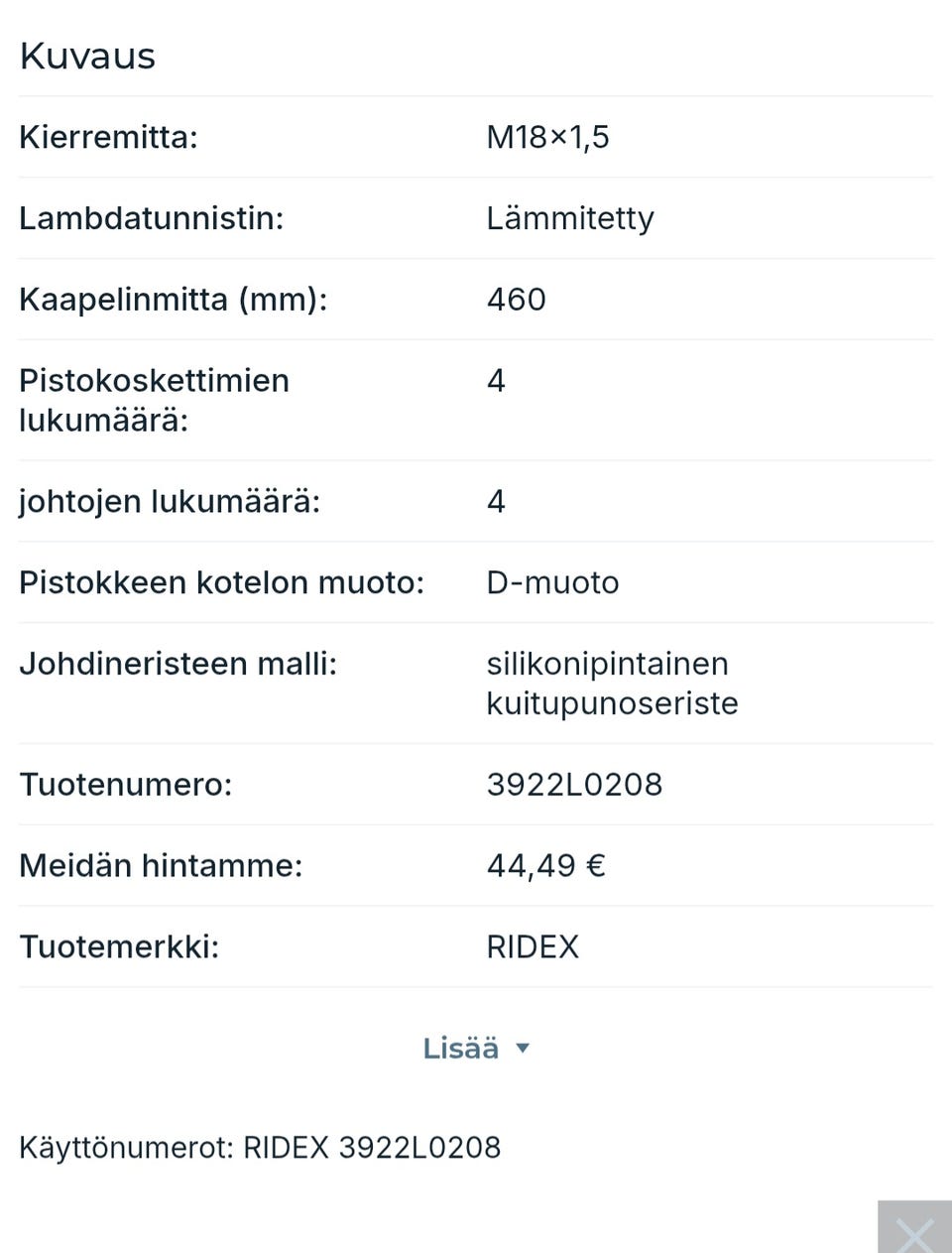952x1253 pixels.
Task: Expand the Lisää section
Action: pos(461,1049)
